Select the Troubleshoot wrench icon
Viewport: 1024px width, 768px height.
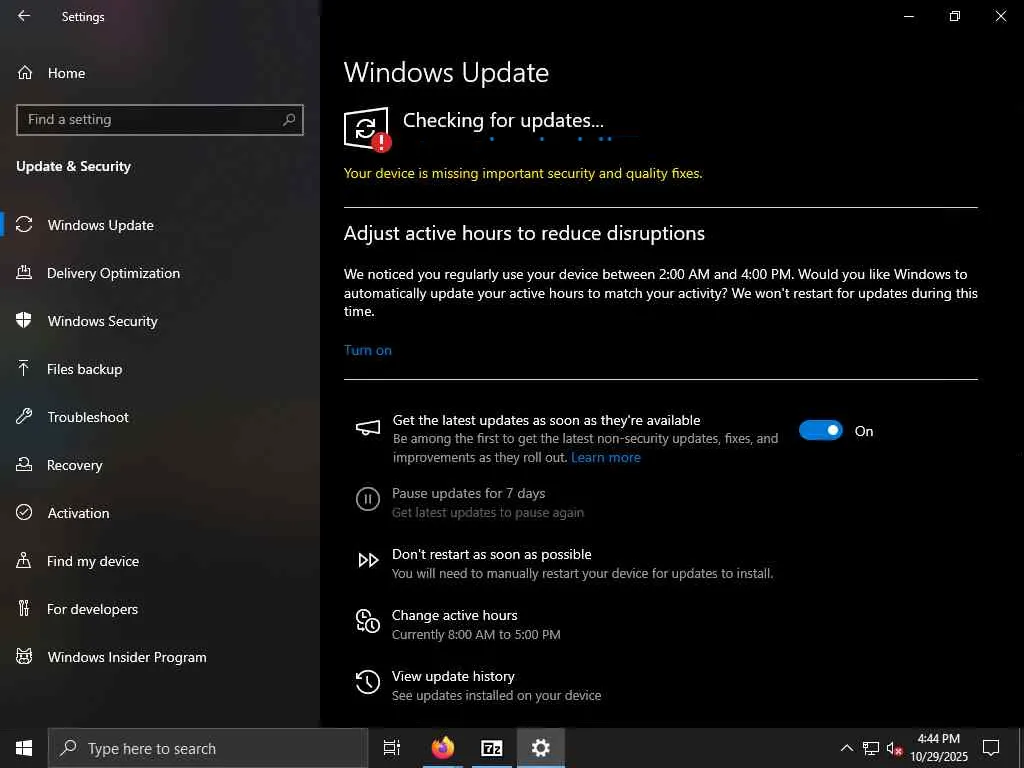click(24, 417)
